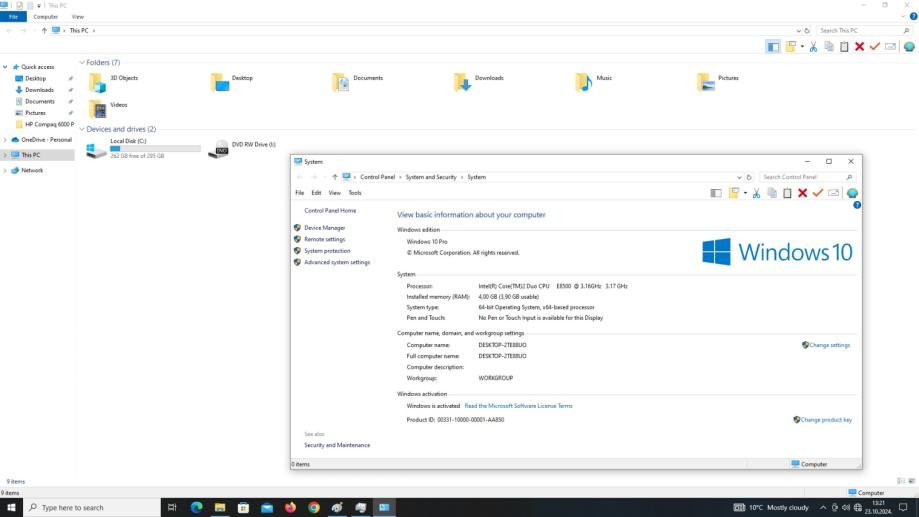Collapse the Folders (7) group

pos(81,63)
